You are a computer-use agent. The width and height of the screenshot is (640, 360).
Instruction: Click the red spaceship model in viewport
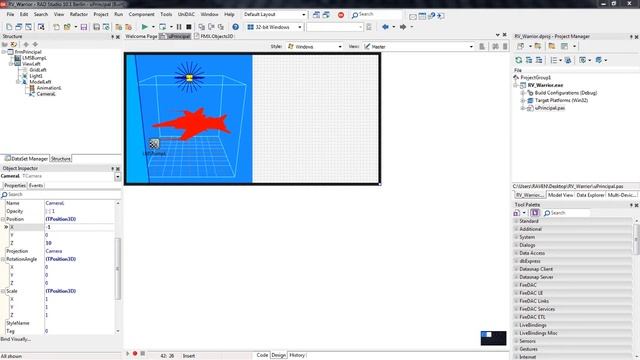[191, 124]
